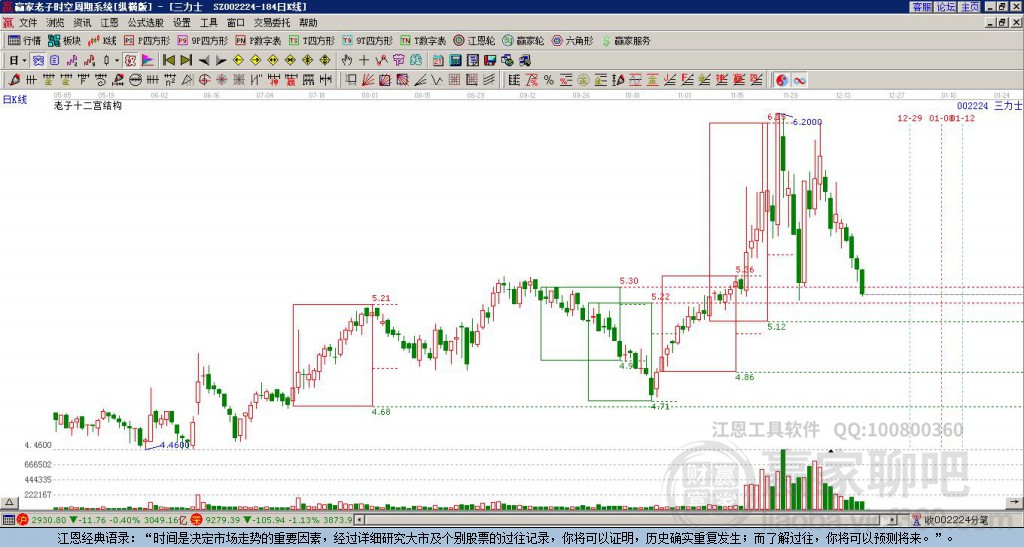Image resolution: width=1024 pixels, height=548 pixels.
Task: Click the save floppy disk icon
Action: [x=490, y=61]
